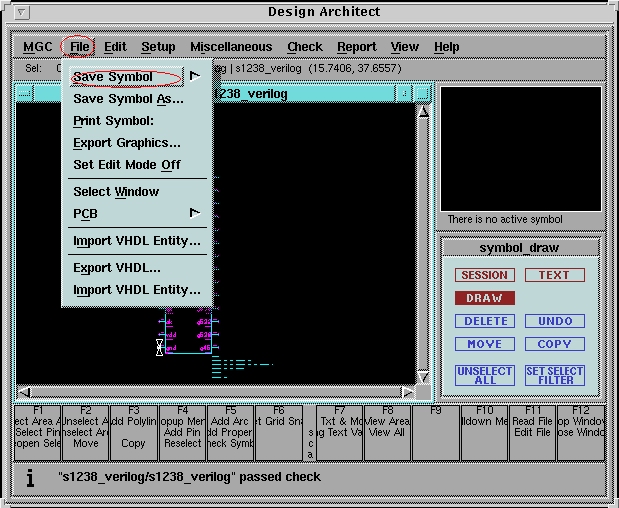Open the Miscellaneous dropdown menu
Screen dimensions: 619x508
tap(231, 47)
